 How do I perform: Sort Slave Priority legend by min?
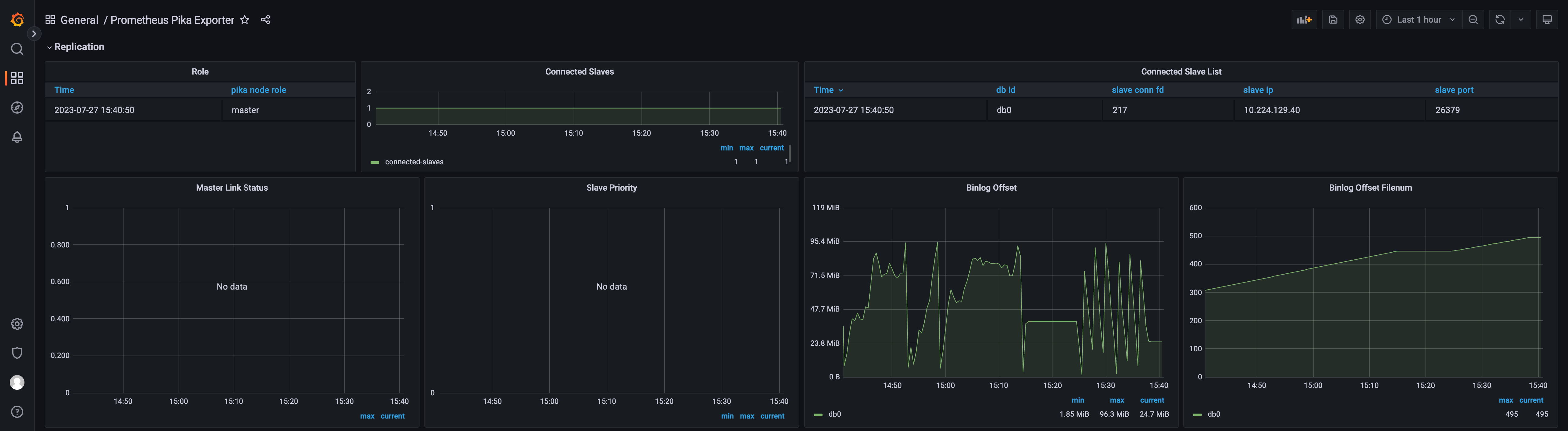pos(727,416)
